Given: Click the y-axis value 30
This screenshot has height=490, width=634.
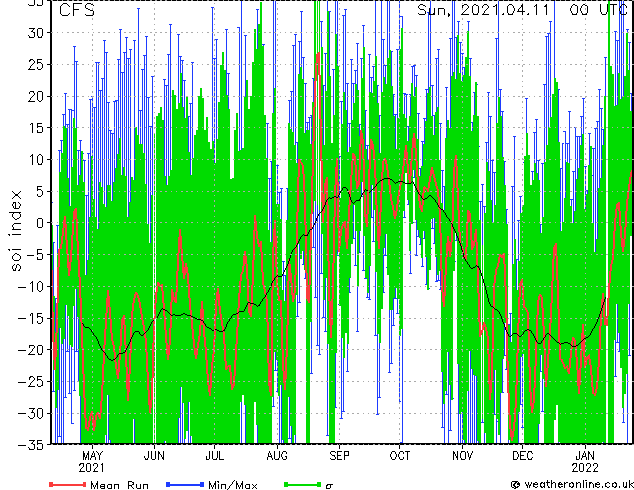Looking at the screenshot, I should pyautogui.click(x=36, y=33).
